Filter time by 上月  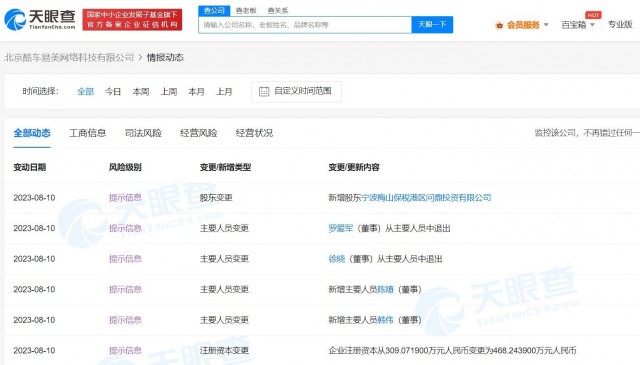click(224, 91)
